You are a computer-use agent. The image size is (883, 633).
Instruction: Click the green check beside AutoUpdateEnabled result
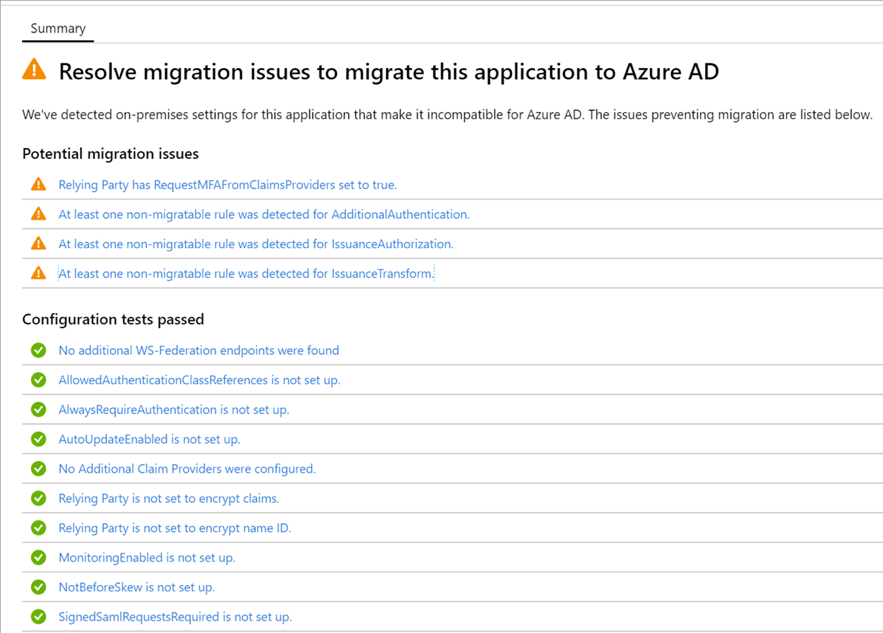(38, 439)
